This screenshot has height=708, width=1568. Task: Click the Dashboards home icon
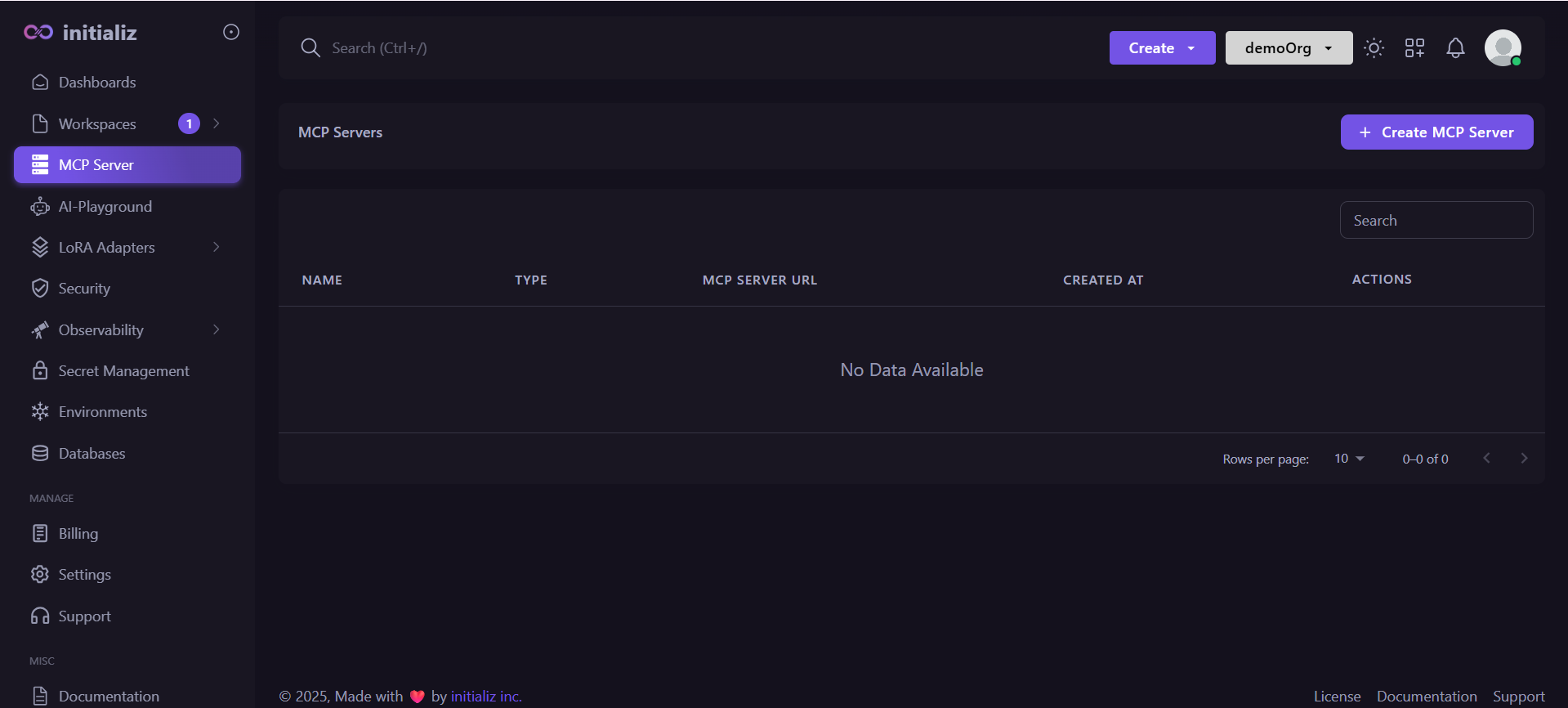[x=40, y=82]
